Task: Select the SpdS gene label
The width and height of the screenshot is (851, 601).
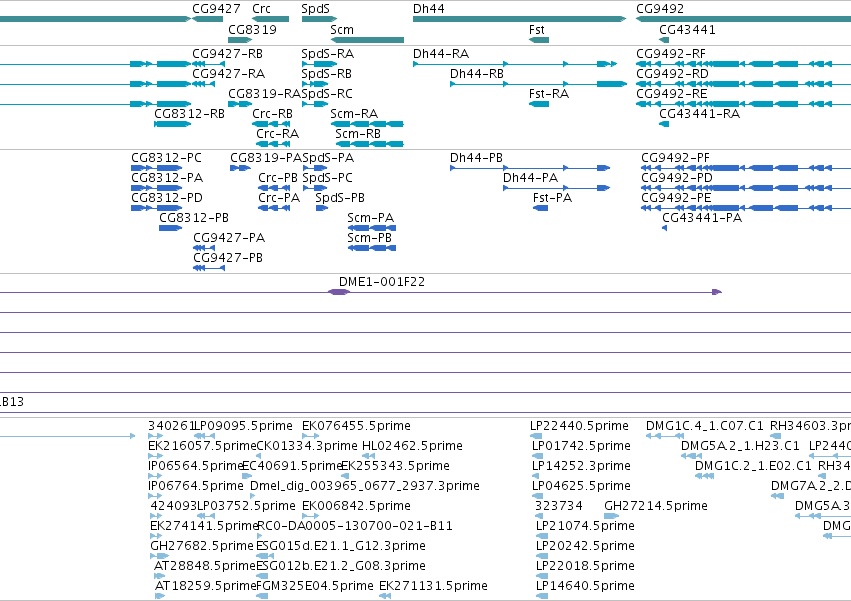Action: (x=315, y=9)
